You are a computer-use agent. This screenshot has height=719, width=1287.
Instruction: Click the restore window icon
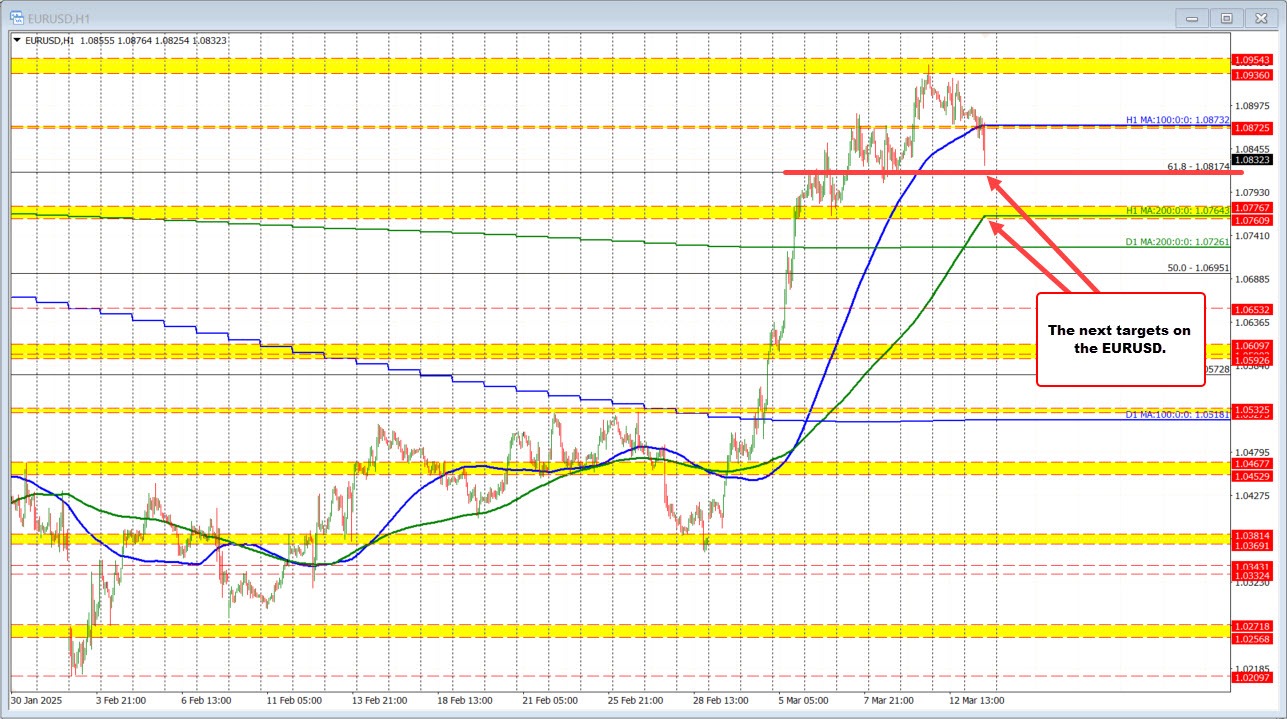coord(1226,17)
